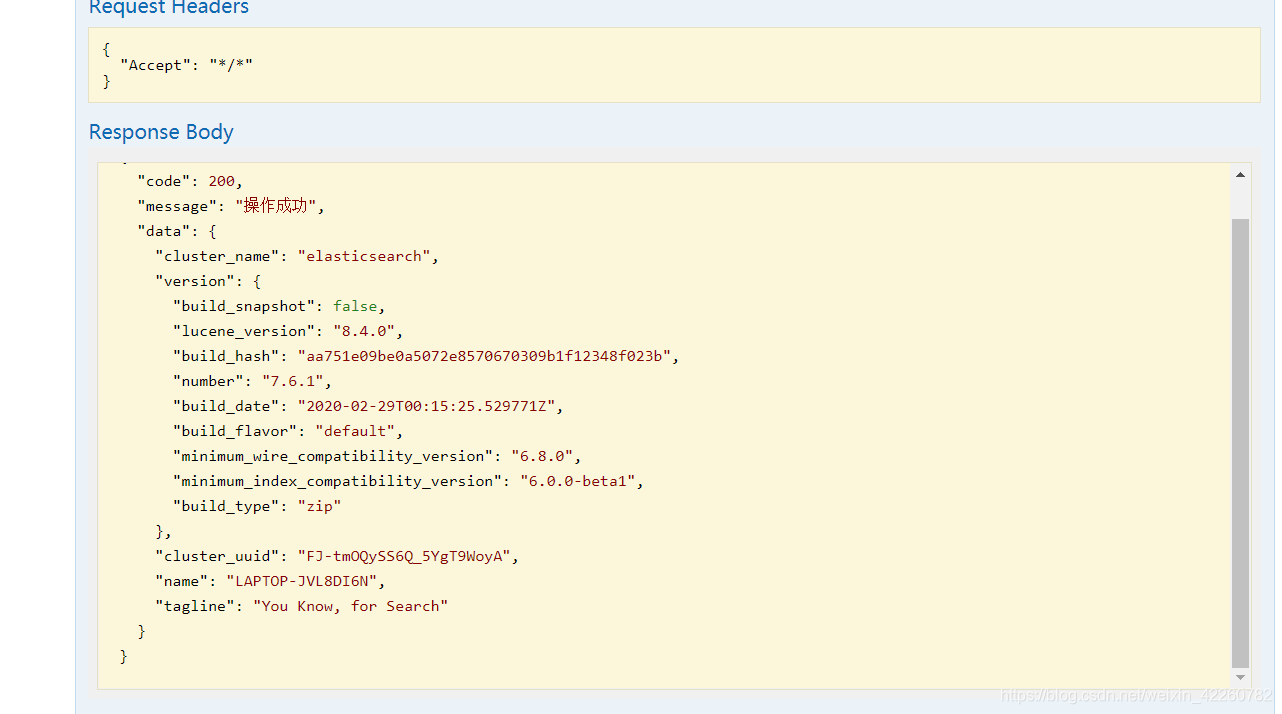
Task: Click the "data": { line
Action: [177, 231]
